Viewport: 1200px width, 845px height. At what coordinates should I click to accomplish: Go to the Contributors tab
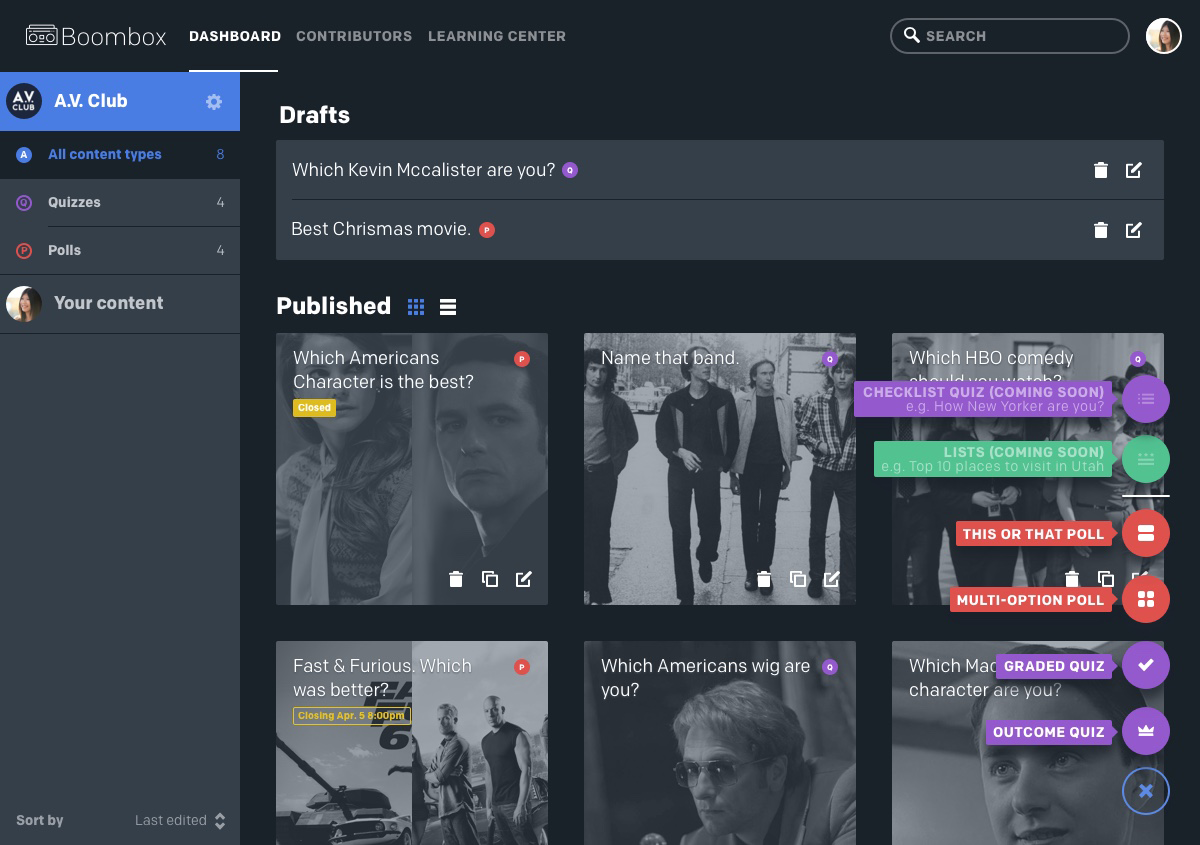tap(354, 36)
